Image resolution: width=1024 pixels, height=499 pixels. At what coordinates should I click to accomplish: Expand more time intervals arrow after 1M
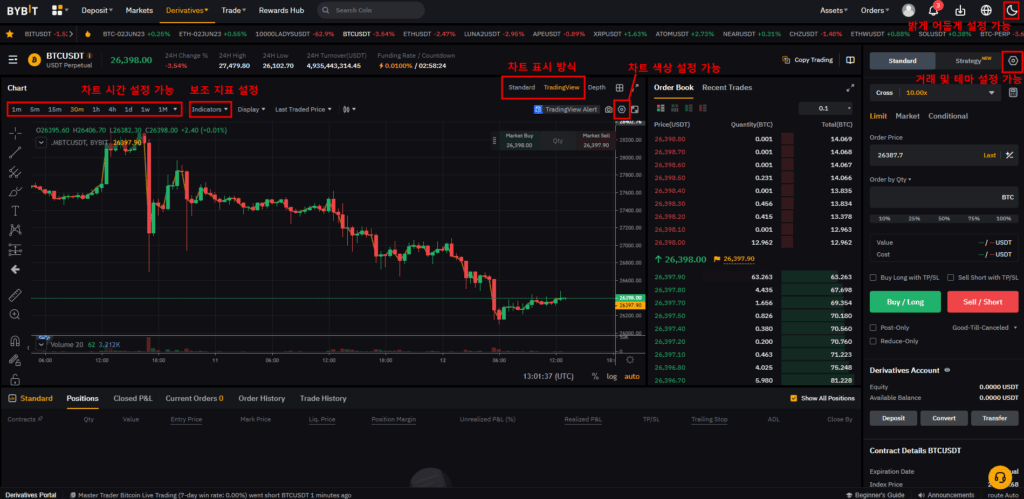pos(175,109)
